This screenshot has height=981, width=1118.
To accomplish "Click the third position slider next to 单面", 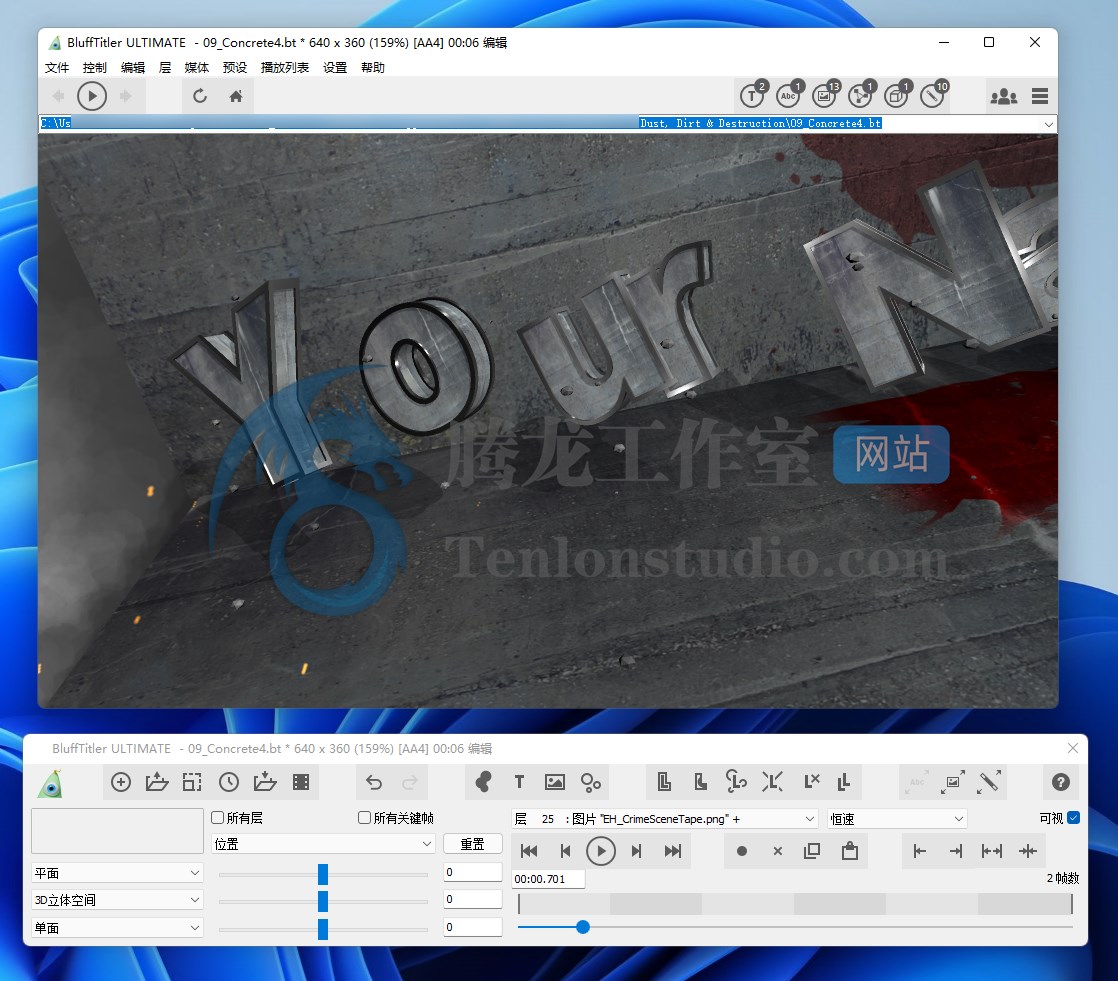I will [x=323, y=929].
